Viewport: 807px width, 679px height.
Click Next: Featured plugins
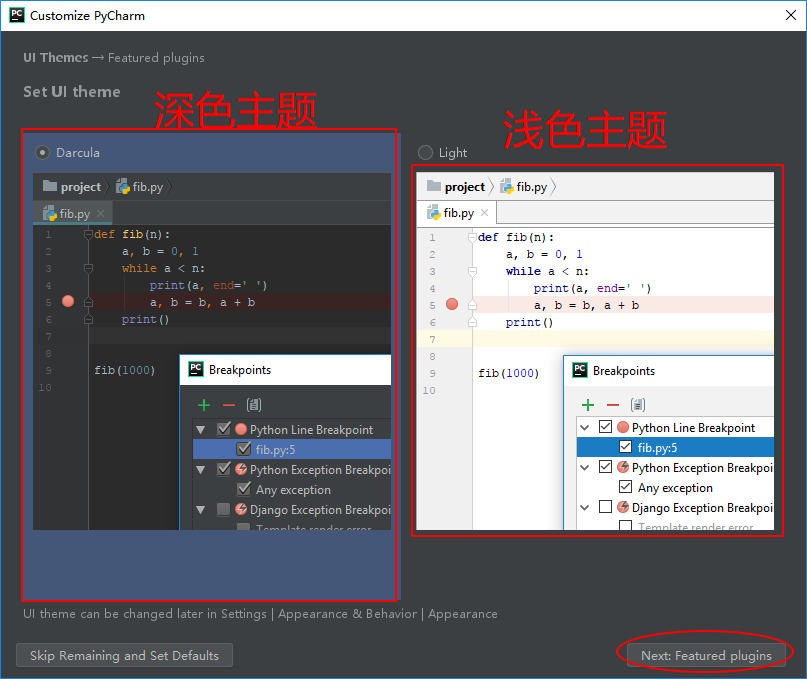coord(705,653)
